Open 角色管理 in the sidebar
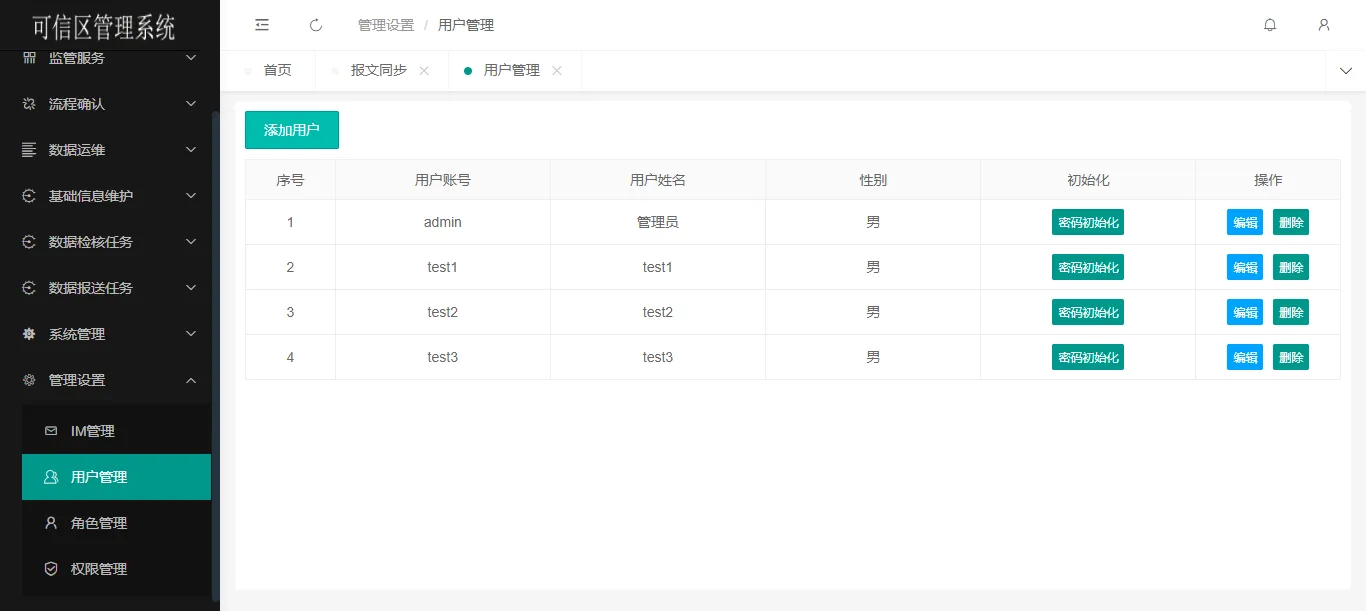Viewport: 1366px width, 611px height. click(x=99, y=523)
